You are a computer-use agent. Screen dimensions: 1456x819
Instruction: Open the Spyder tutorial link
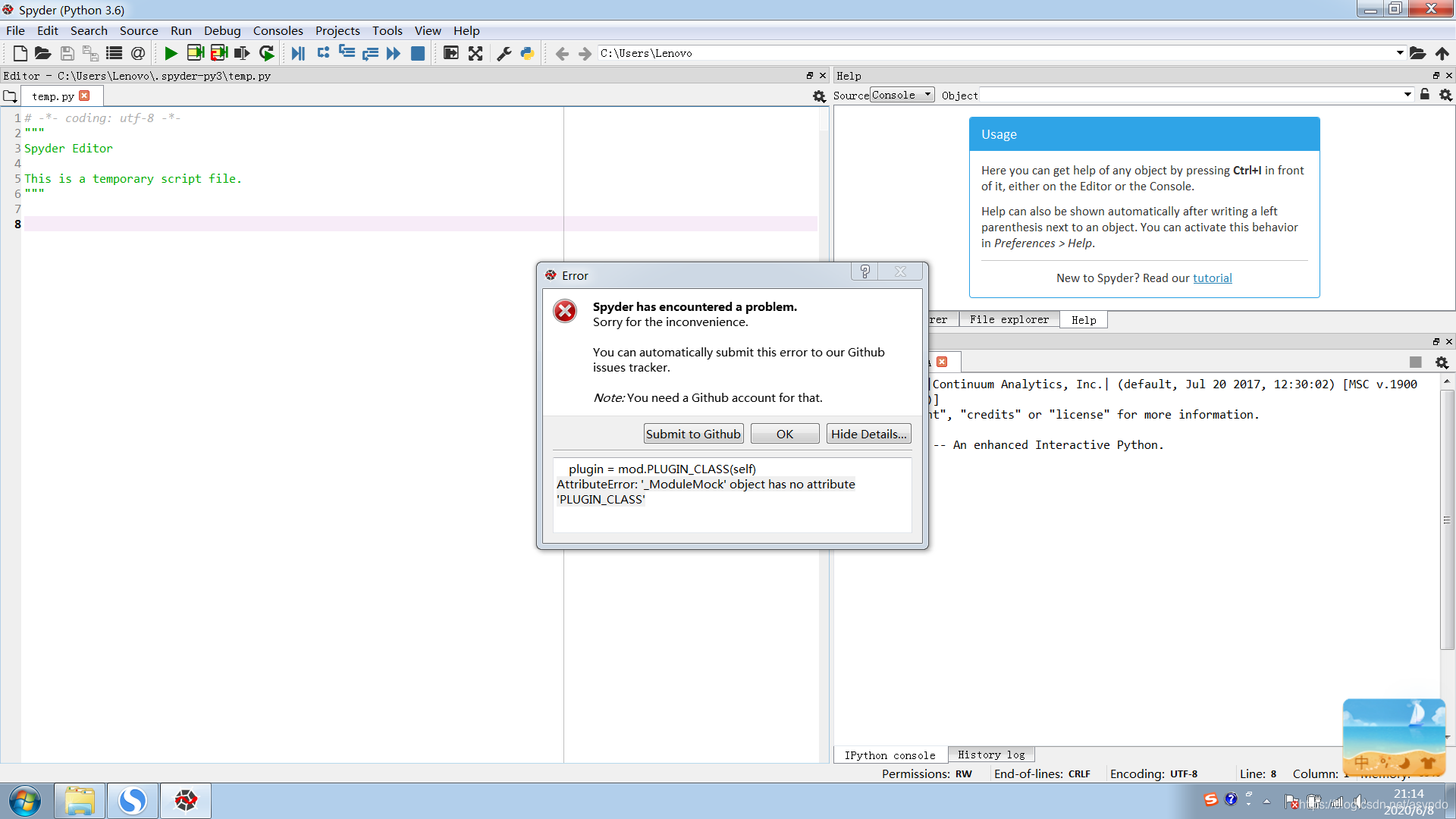(x=1212, y=278)
